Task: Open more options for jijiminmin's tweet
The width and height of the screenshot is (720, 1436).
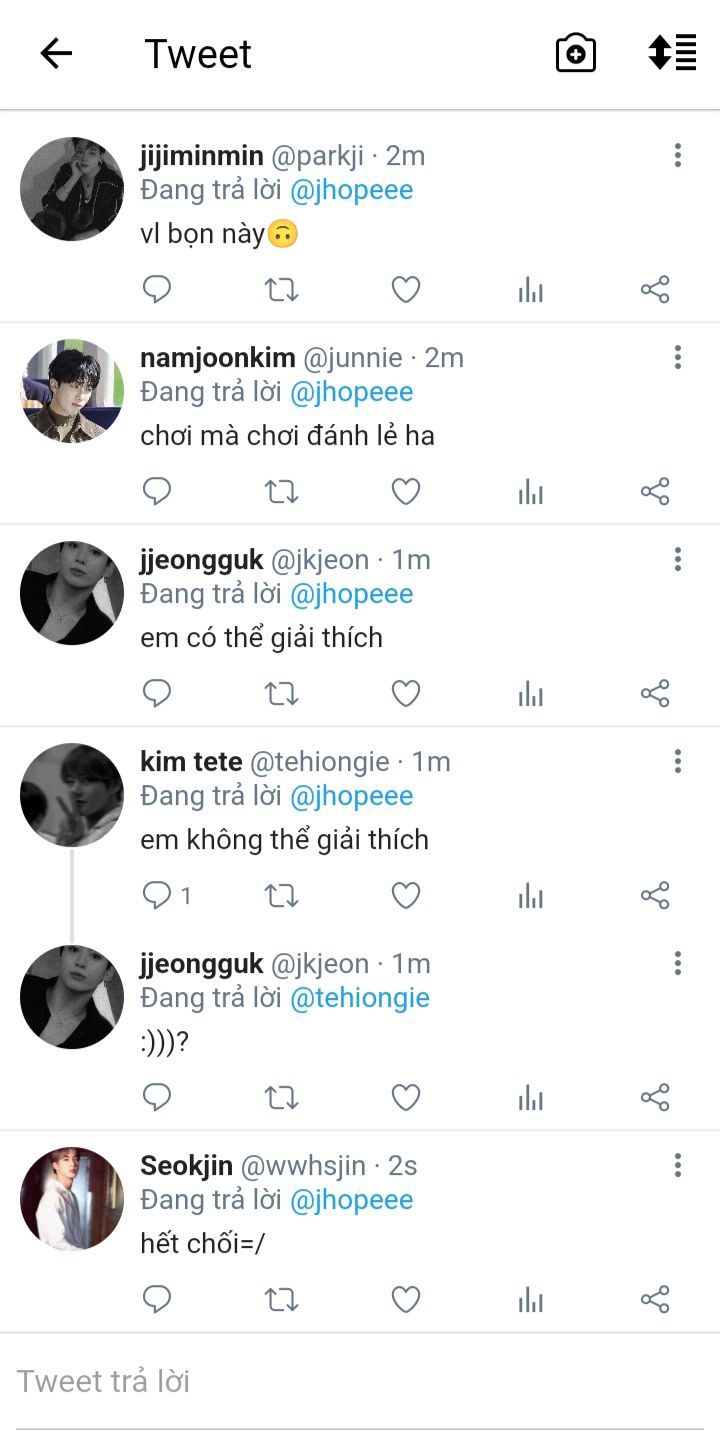Action: (x=678, y=155)
